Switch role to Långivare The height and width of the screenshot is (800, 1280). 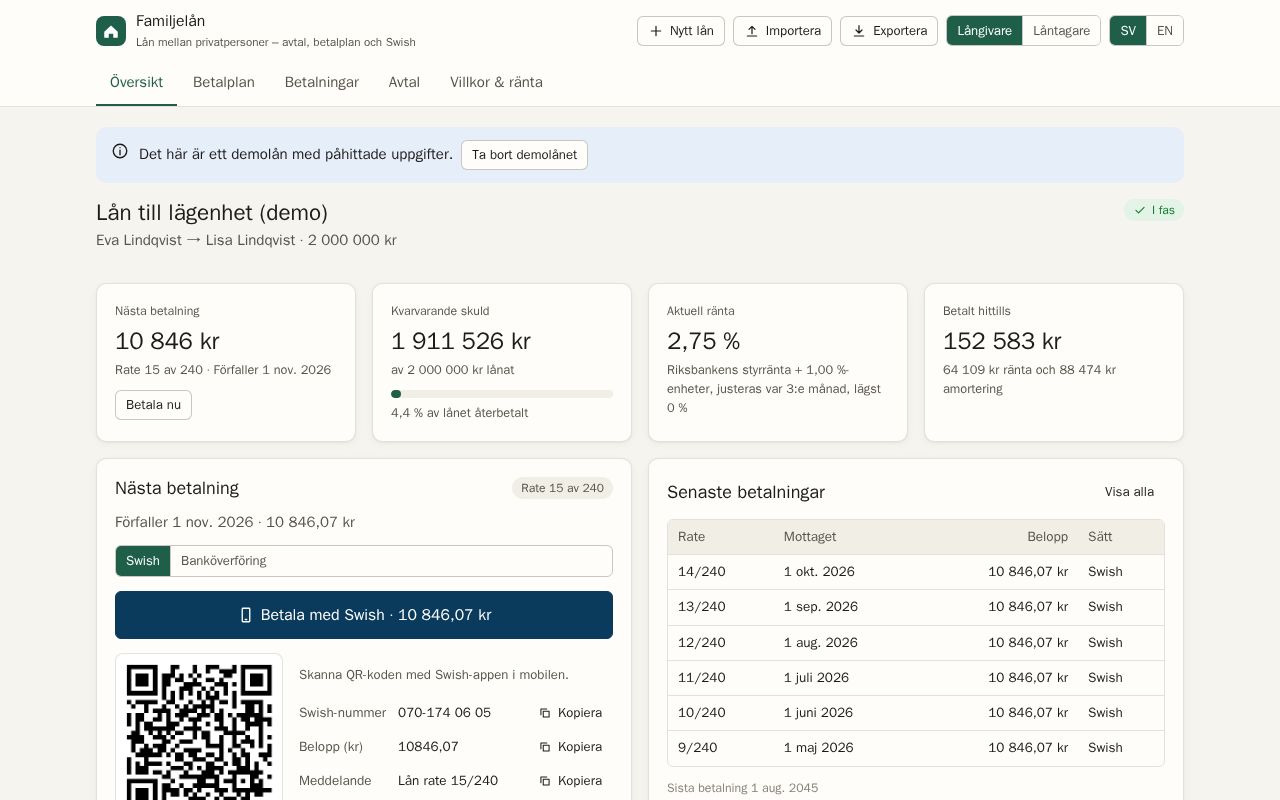point(984,31)
